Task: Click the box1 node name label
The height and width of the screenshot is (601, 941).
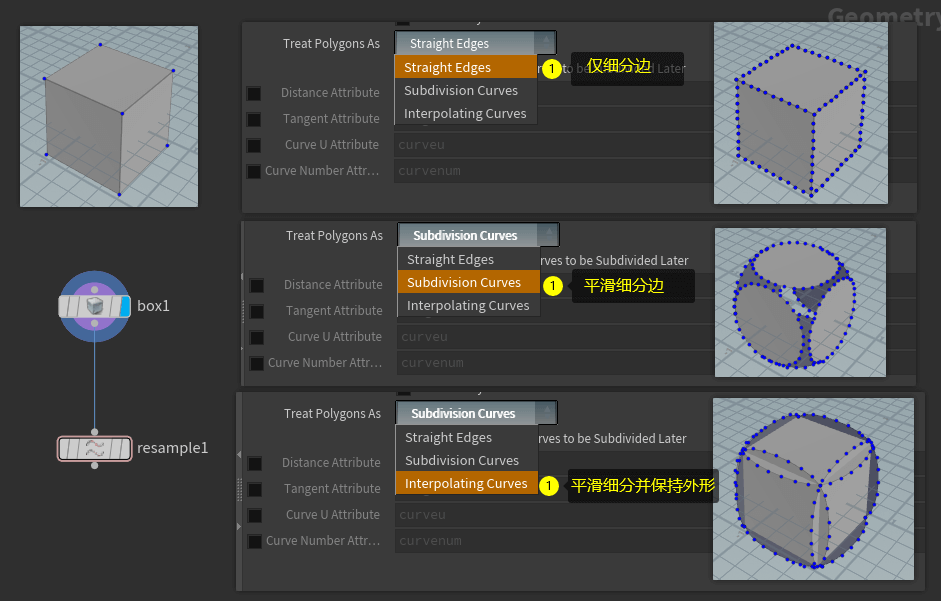Action: click(x=153, y=306)
